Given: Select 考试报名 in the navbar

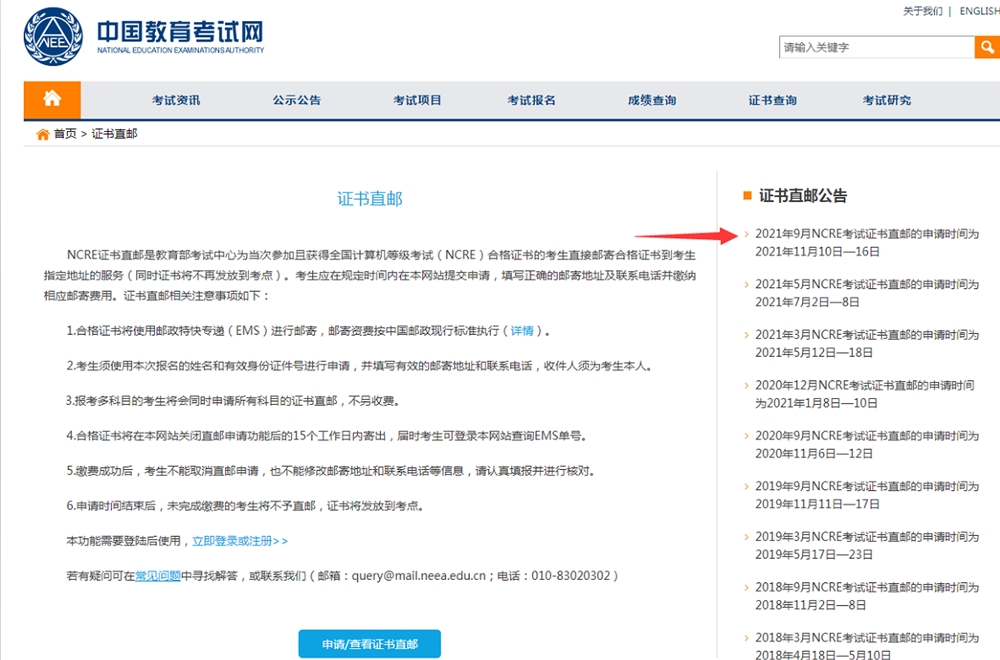Looking at the screenshot, I should click(531, 100).
